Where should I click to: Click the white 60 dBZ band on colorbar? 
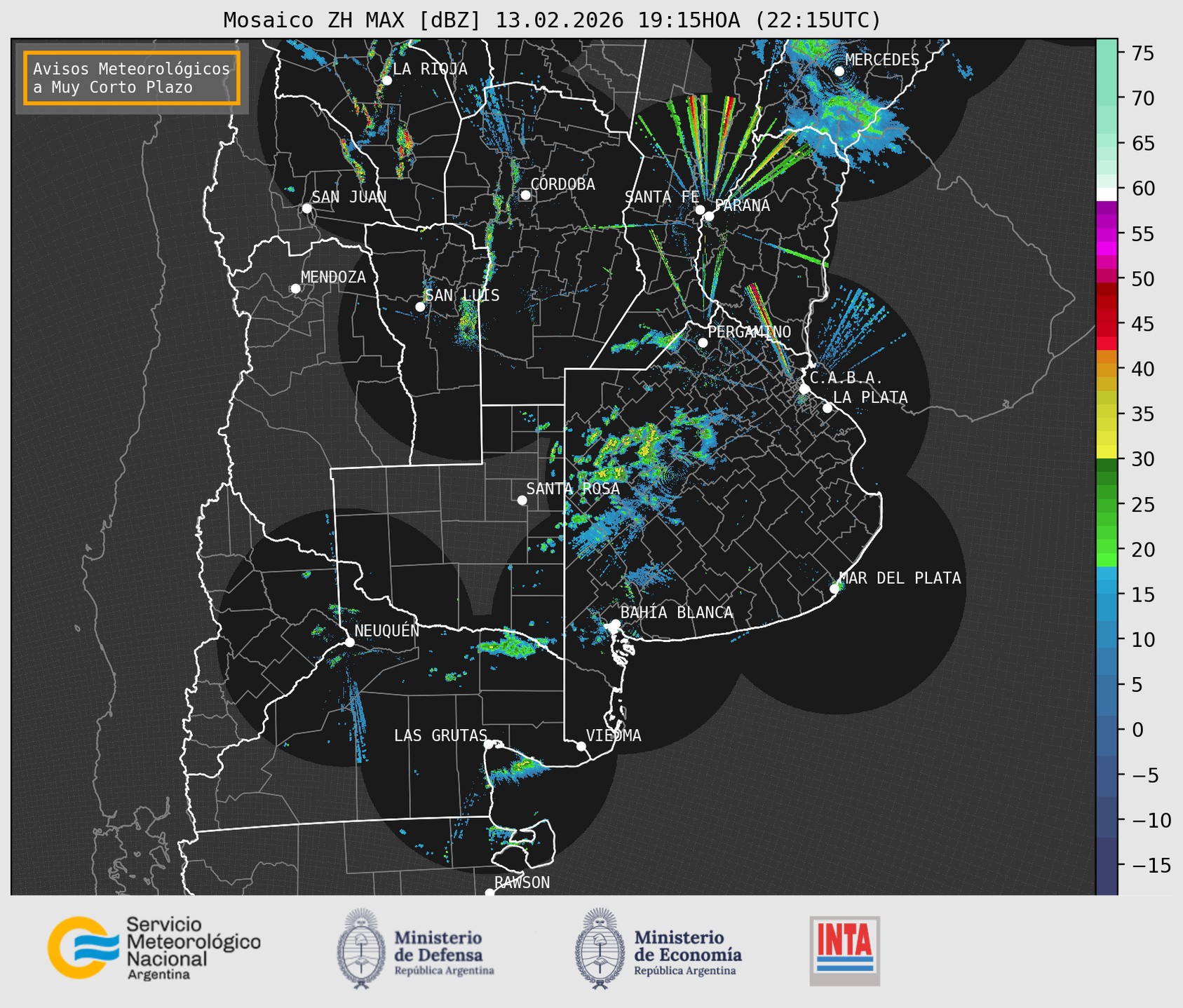[1107, 193]
